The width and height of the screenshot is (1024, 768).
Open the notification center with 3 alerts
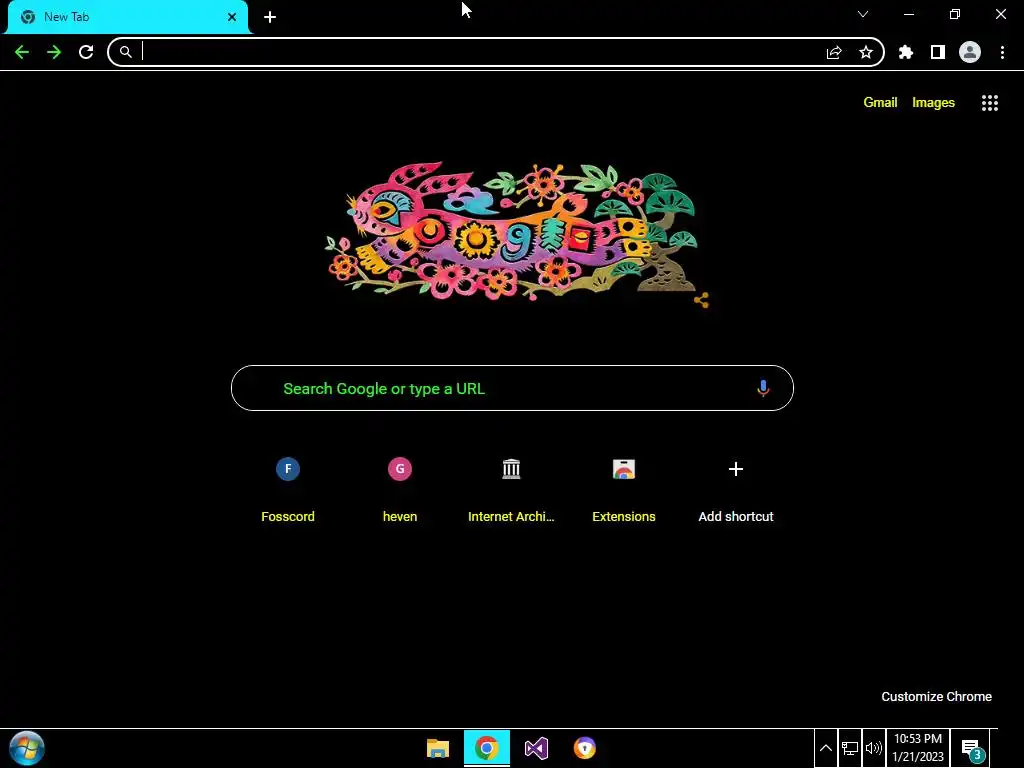tap(971, 749)
